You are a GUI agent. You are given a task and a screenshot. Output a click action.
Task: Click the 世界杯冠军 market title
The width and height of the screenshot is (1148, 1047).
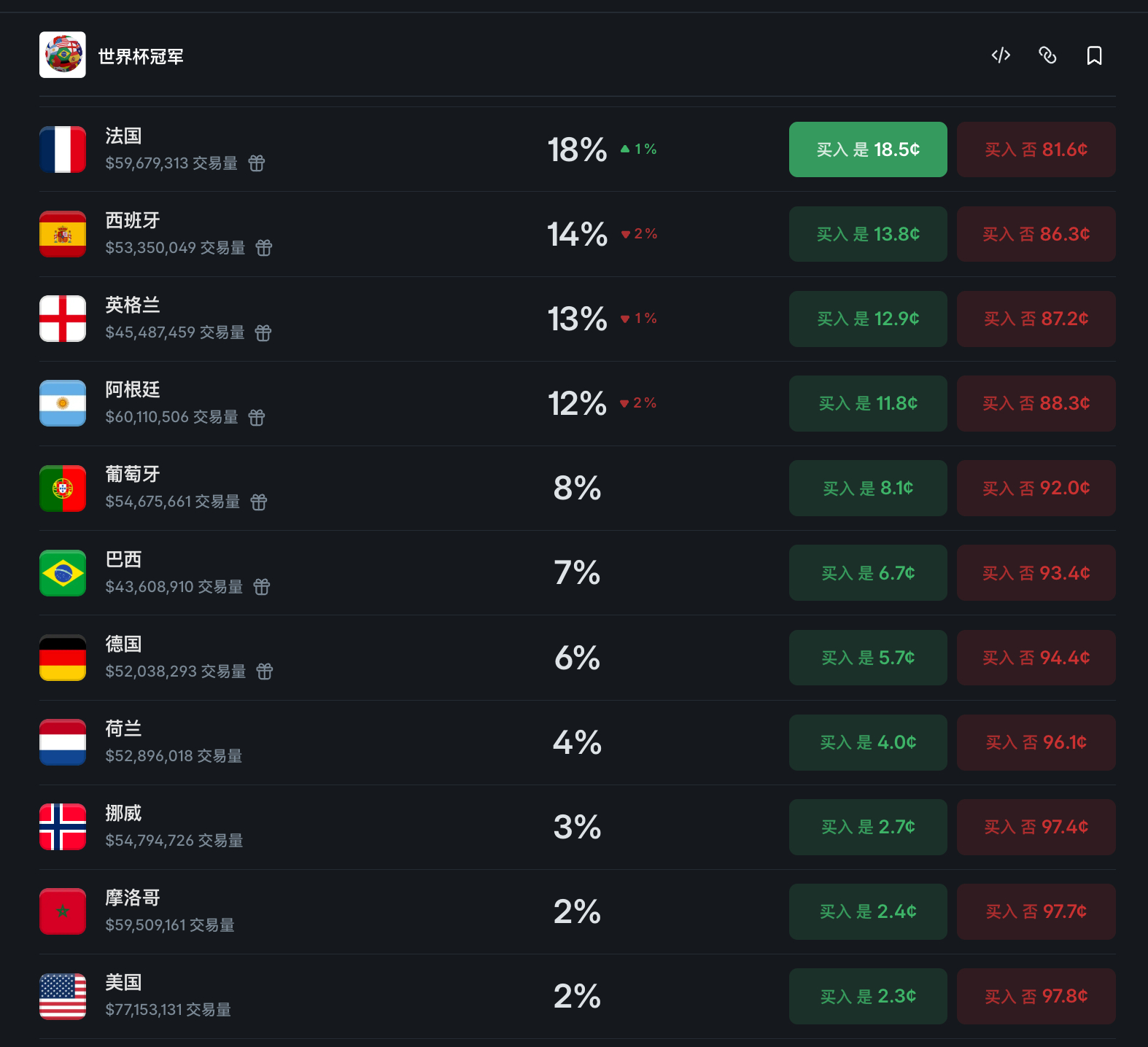[141, 56]
